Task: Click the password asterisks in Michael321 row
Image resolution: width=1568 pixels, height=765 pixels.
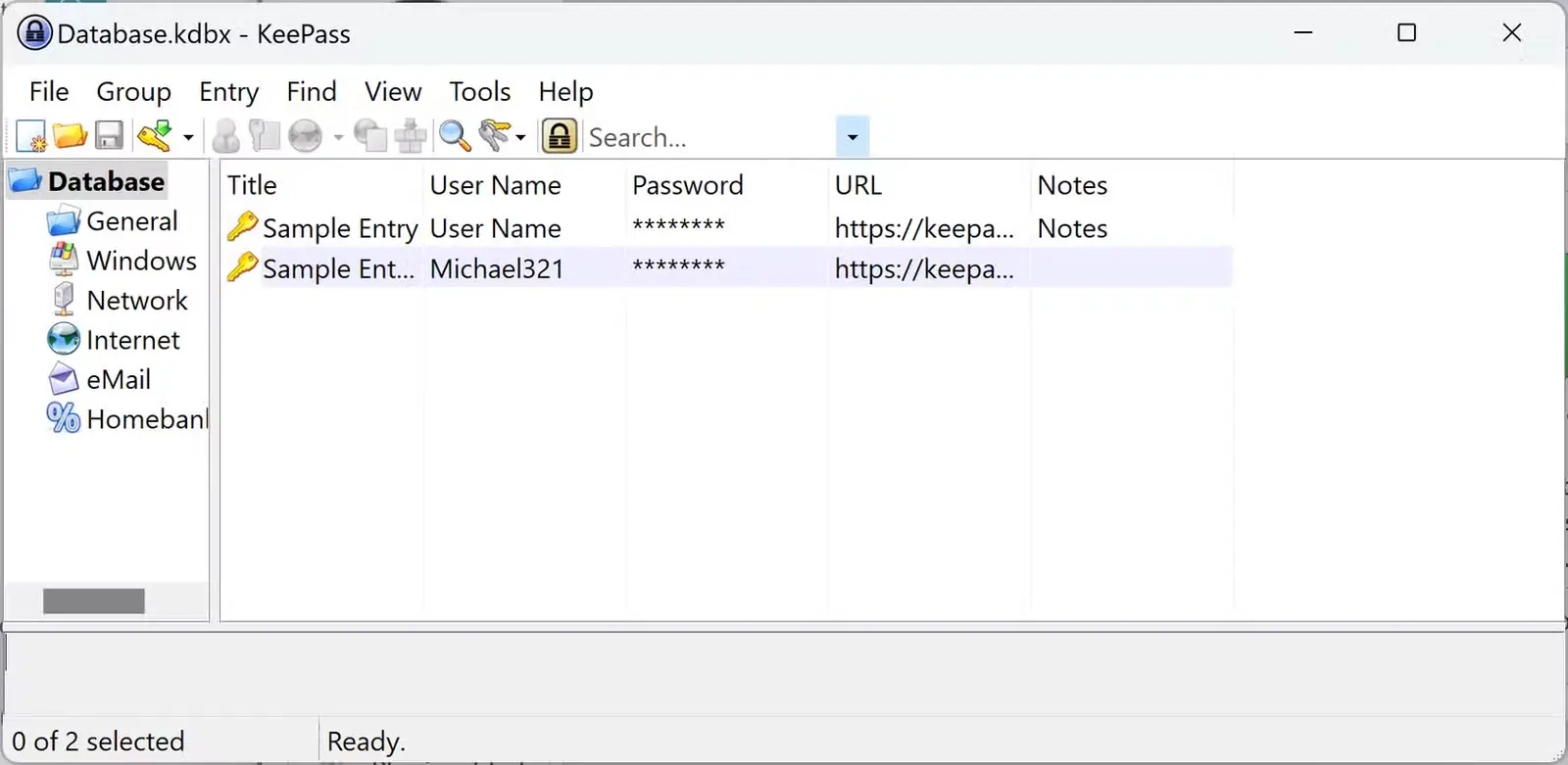Action: click(678, 267)
